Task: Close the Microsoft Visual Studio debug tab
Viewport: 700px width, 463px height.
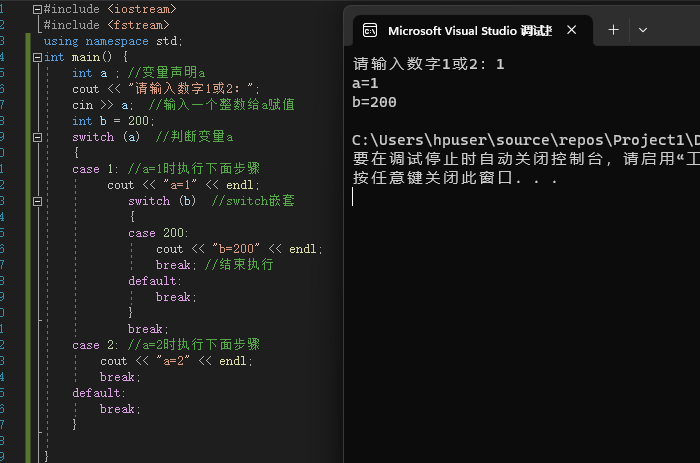Action: point(573,30)
